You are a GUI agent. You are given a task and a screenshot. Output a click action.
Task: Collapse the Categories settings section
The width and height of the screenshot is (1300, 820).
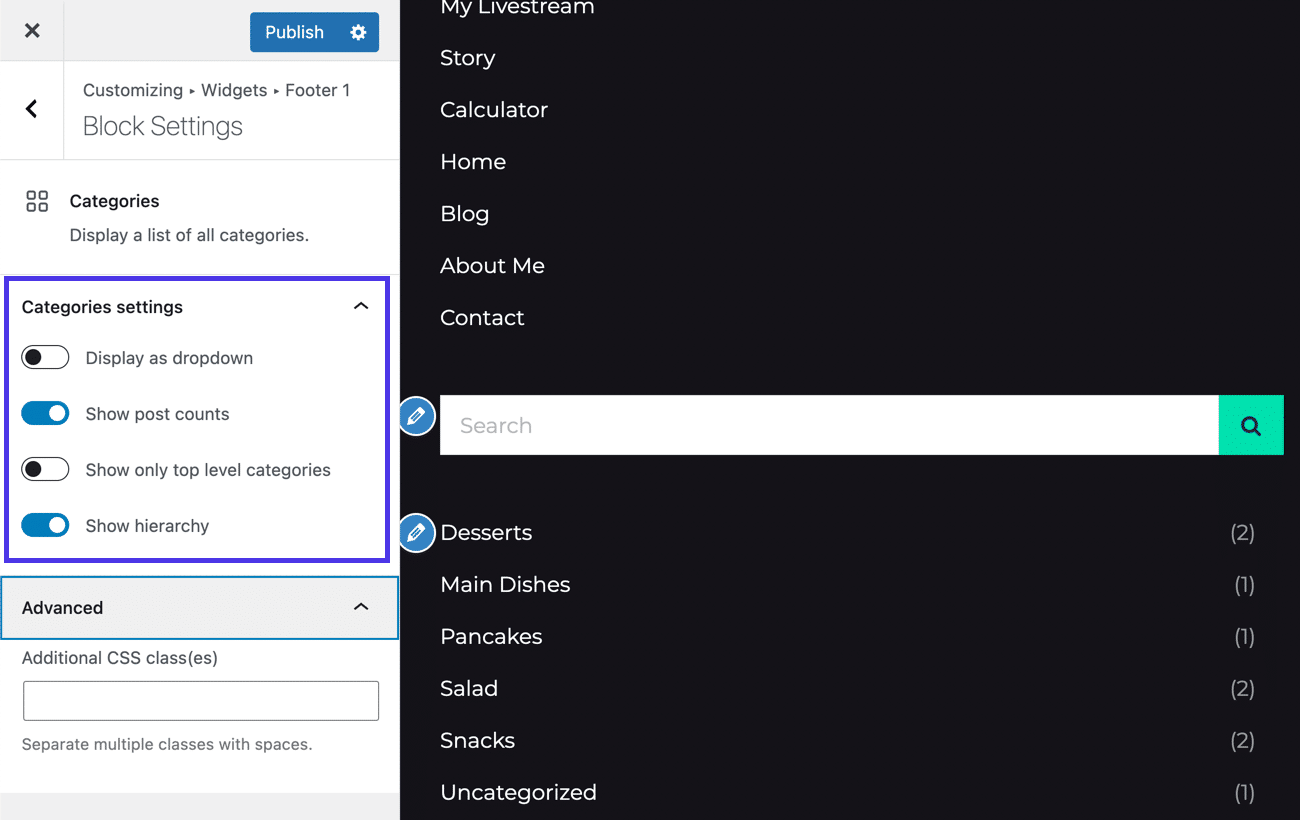[361, 305]
